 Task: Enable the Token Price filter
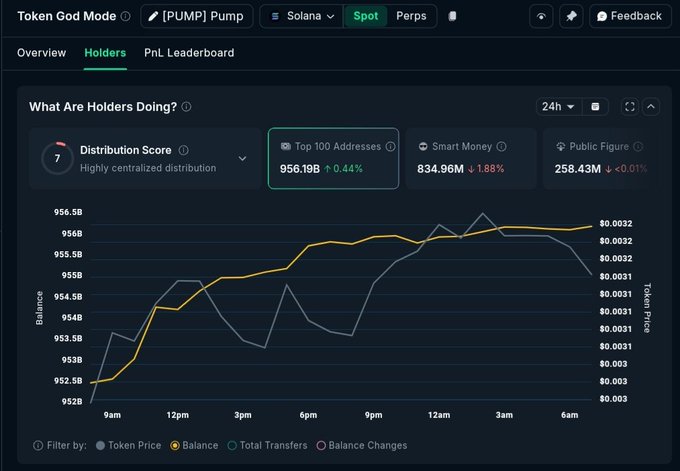tap(128, 445)
